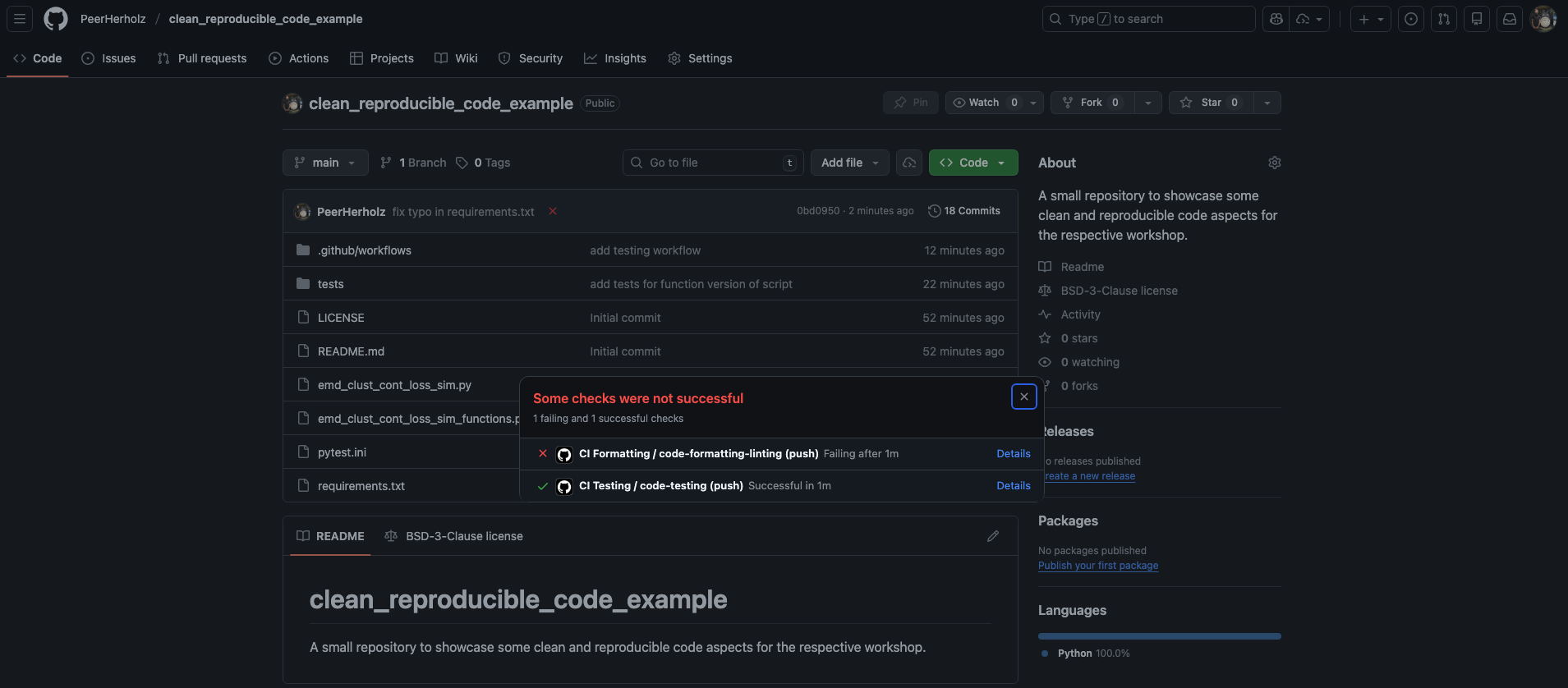
Task: Open the Actions tab
Action: [x=299, y=58]
